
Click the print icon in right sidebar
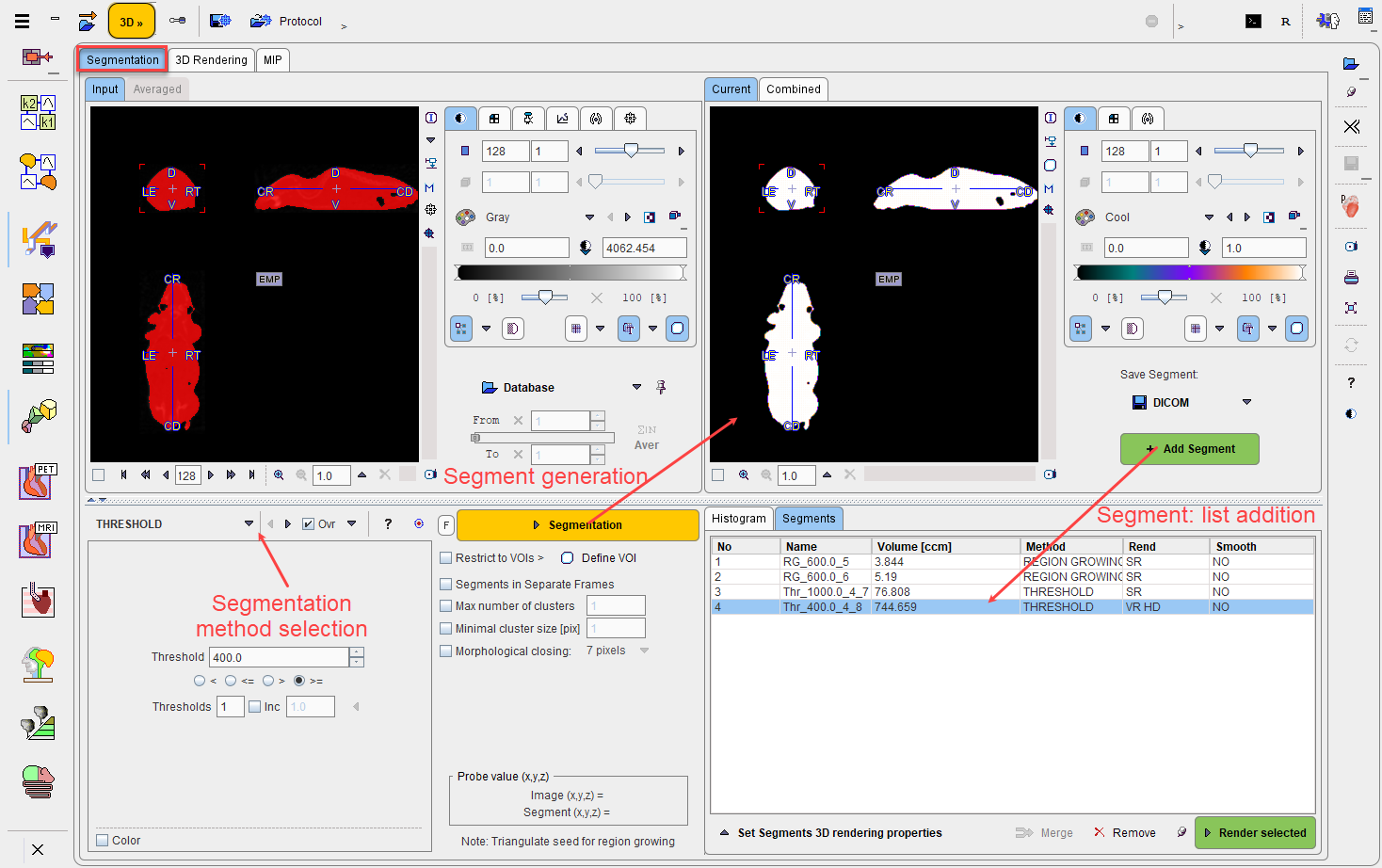[1351, 278]
